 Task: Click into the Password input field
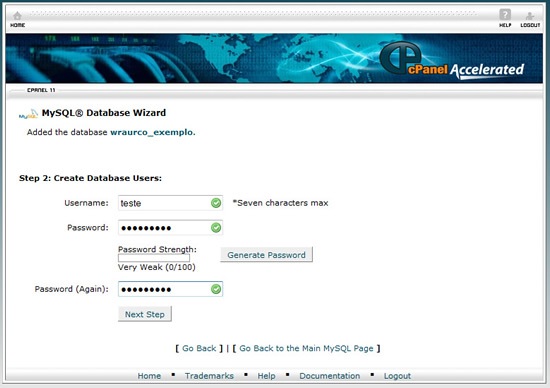point(170,228)
